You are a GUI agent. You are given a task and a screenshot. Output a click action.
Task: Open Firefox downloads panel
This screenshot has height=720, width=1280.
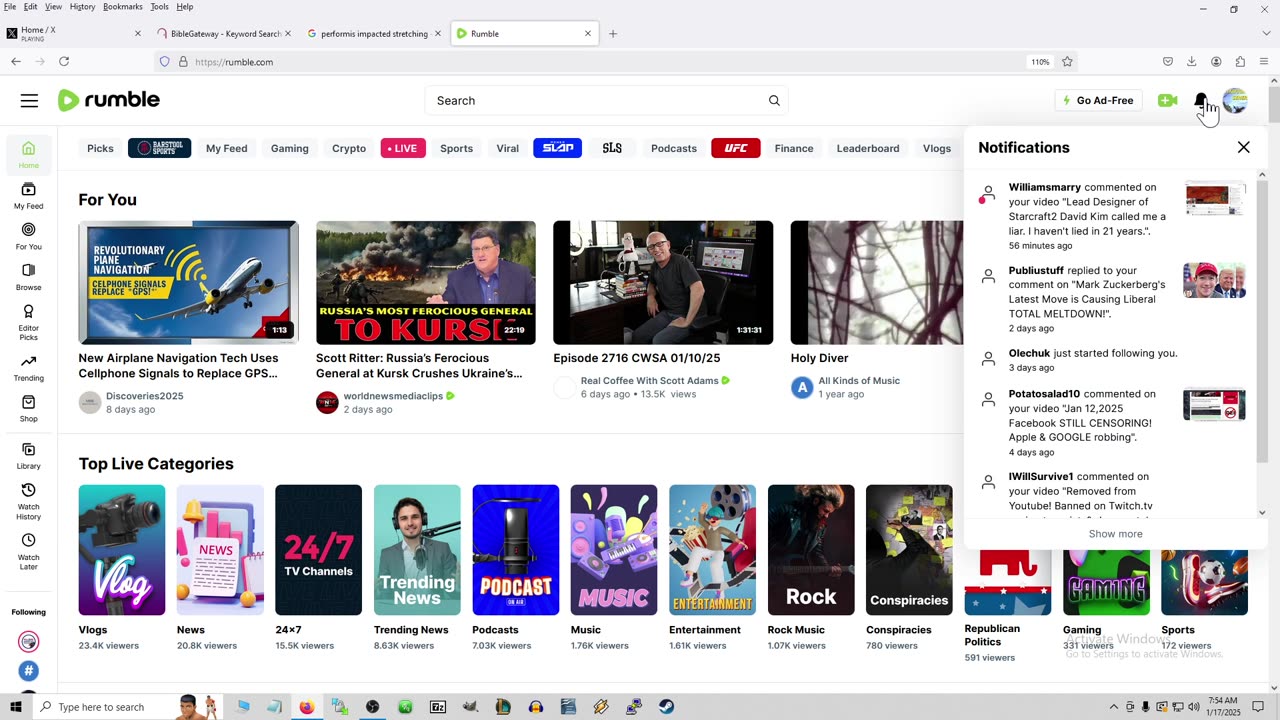[1192, 62]
